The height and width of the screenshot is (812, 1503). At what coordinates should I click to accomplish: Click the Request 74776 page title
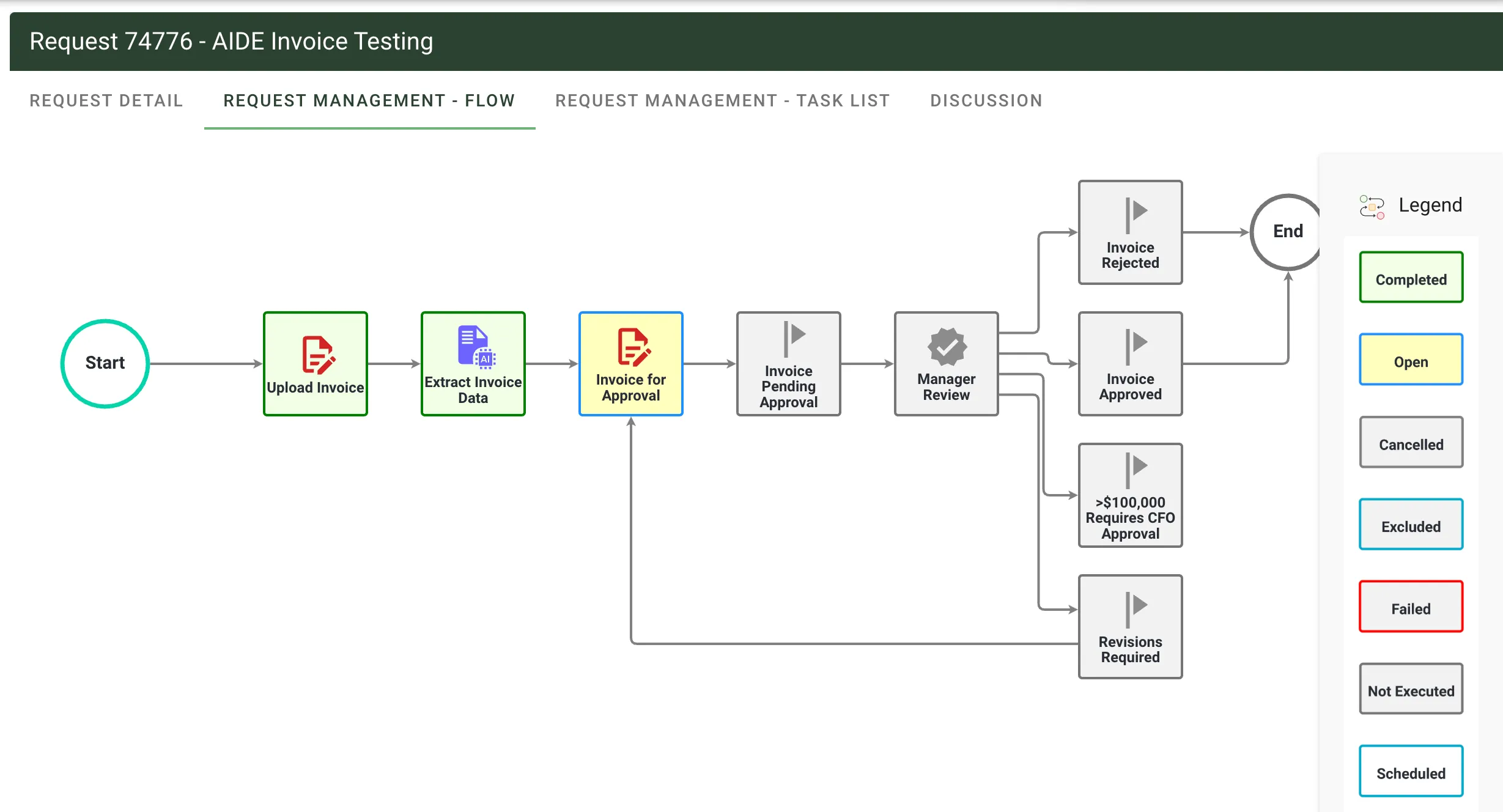pos(231,42)
